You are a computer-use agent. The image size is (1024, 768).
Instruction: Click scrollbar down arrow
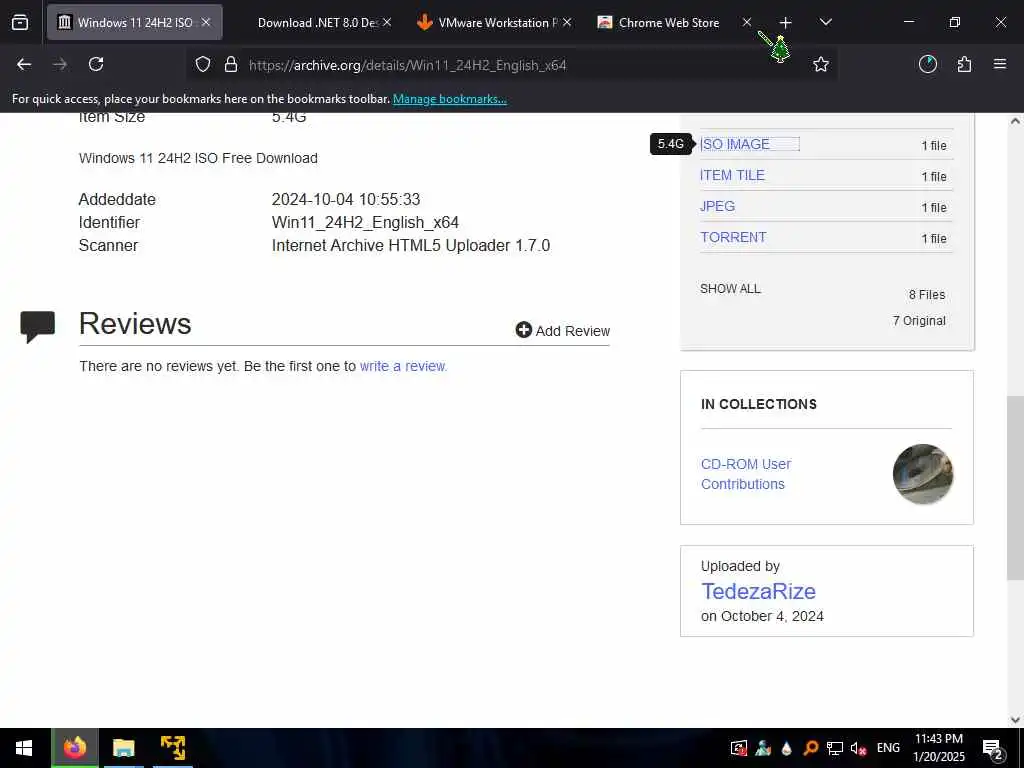pyautogui.click(x=1015, y=720)
